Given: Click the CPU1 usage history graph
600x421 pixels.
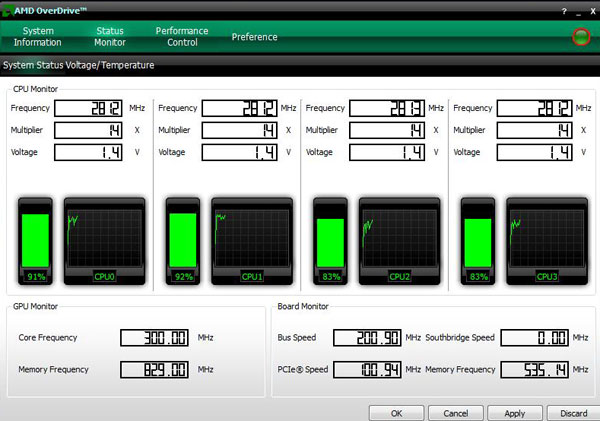Looking at the screenshot, I should point(252,241).
